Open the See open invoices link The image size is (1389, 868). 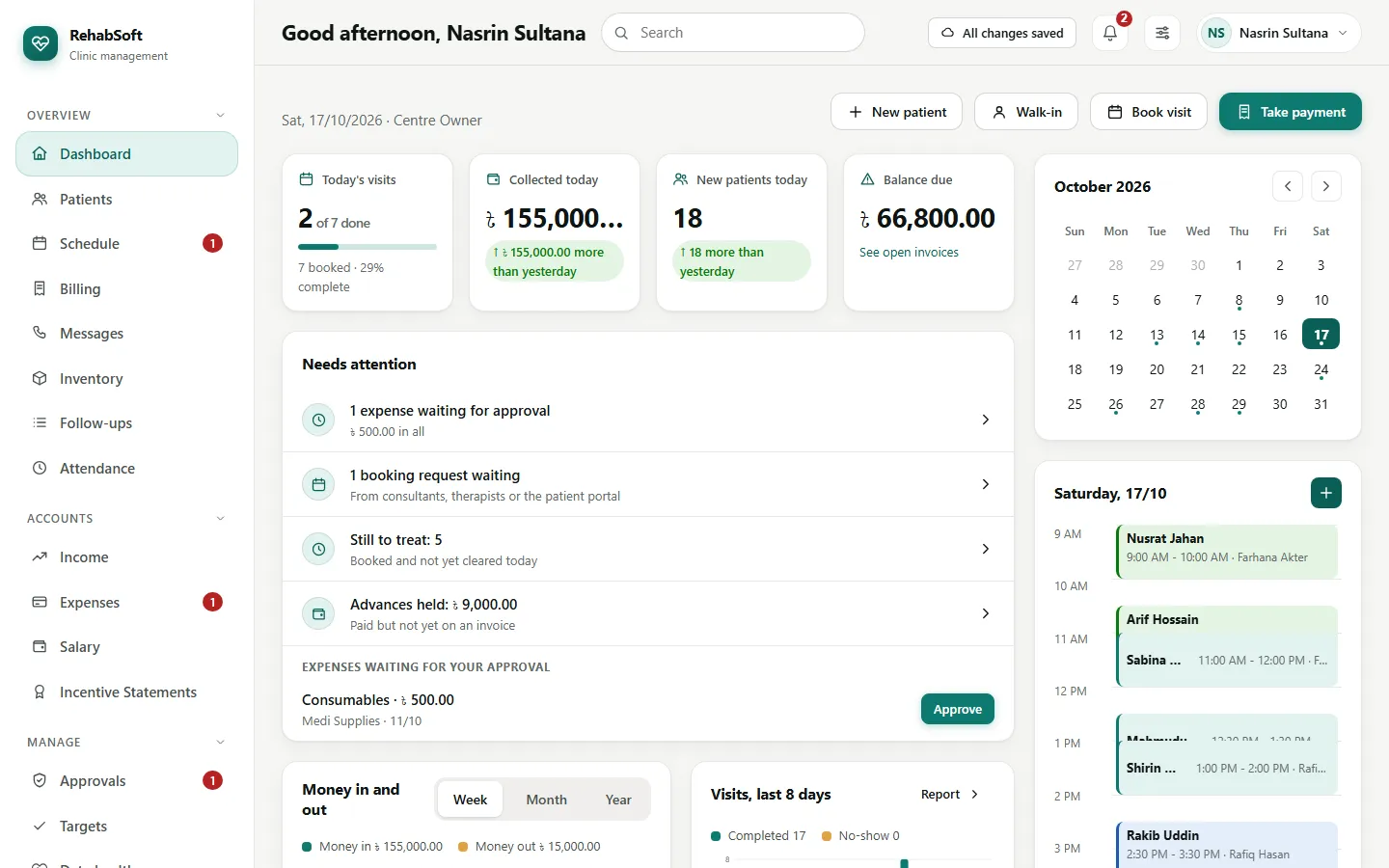coord(909,253)
